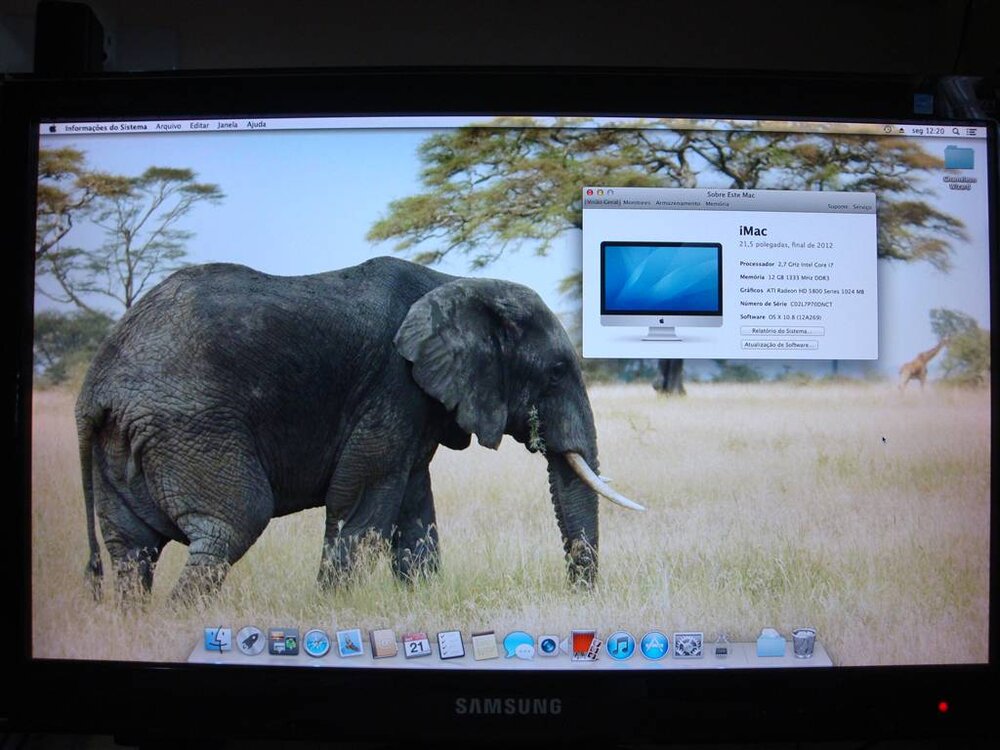The image size is (1000, 750).
Task: Open the Calendar app in dock
Action: 417,644
